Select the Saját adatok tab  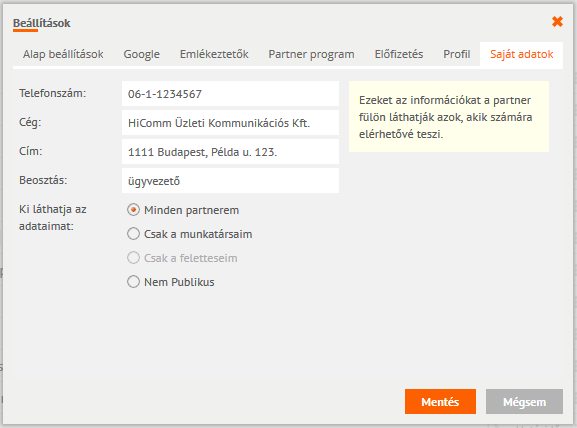tap(521, 54)
